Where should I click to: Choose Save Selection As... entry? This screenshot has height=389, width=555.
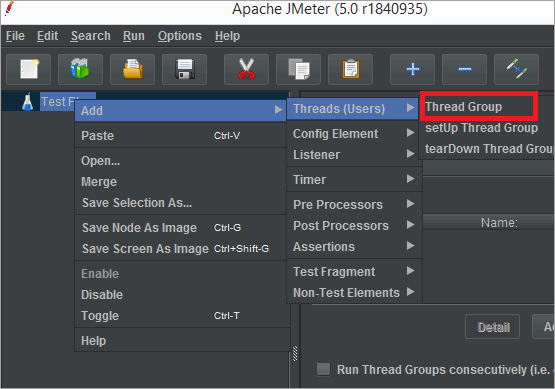[180, 202]
